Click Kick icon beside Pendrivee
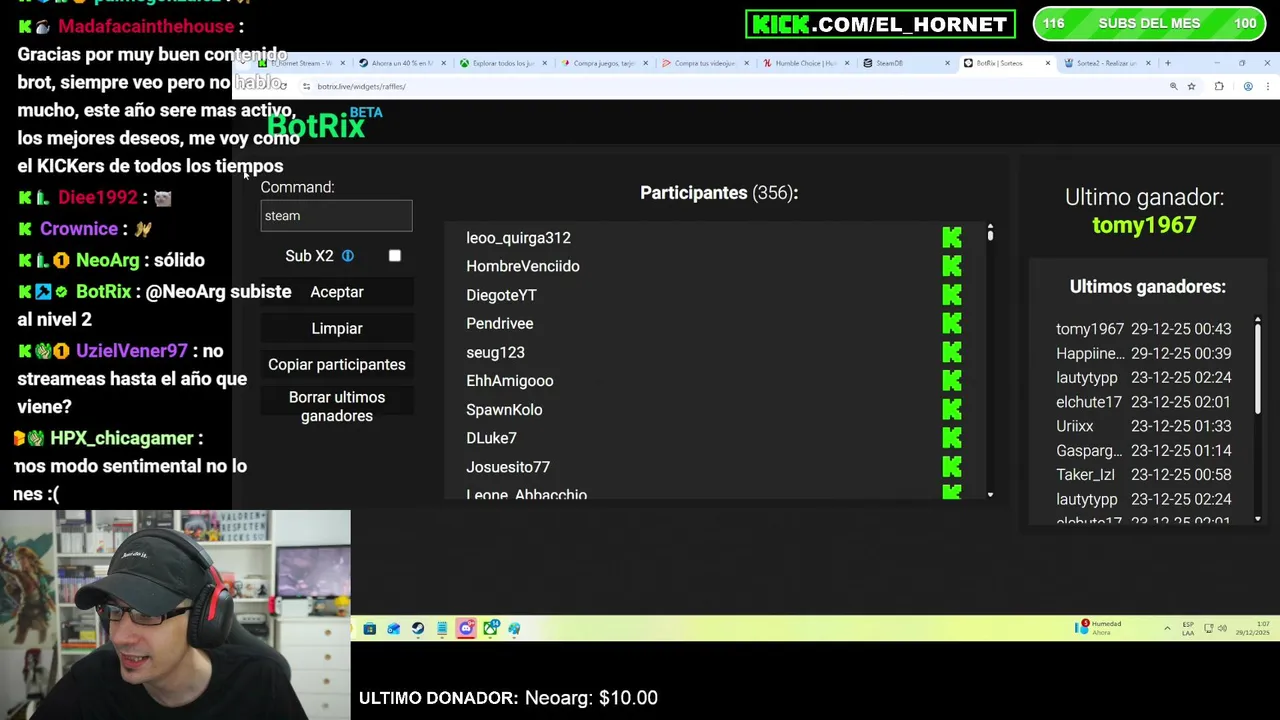This screenshot has width=1280, height=720. coord(952,323)
